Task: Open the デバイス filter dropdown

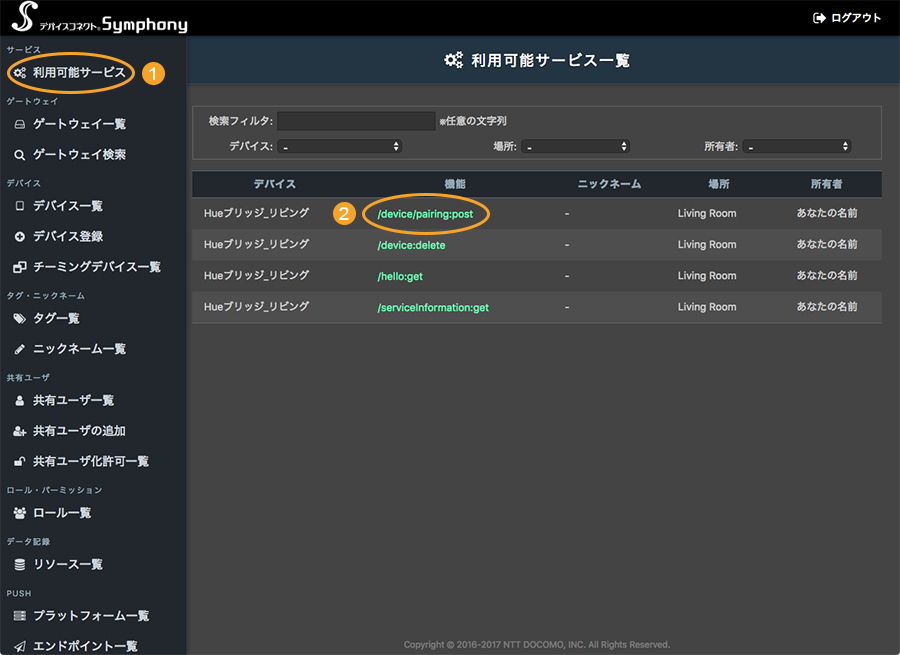Action: tap(340, 146)
